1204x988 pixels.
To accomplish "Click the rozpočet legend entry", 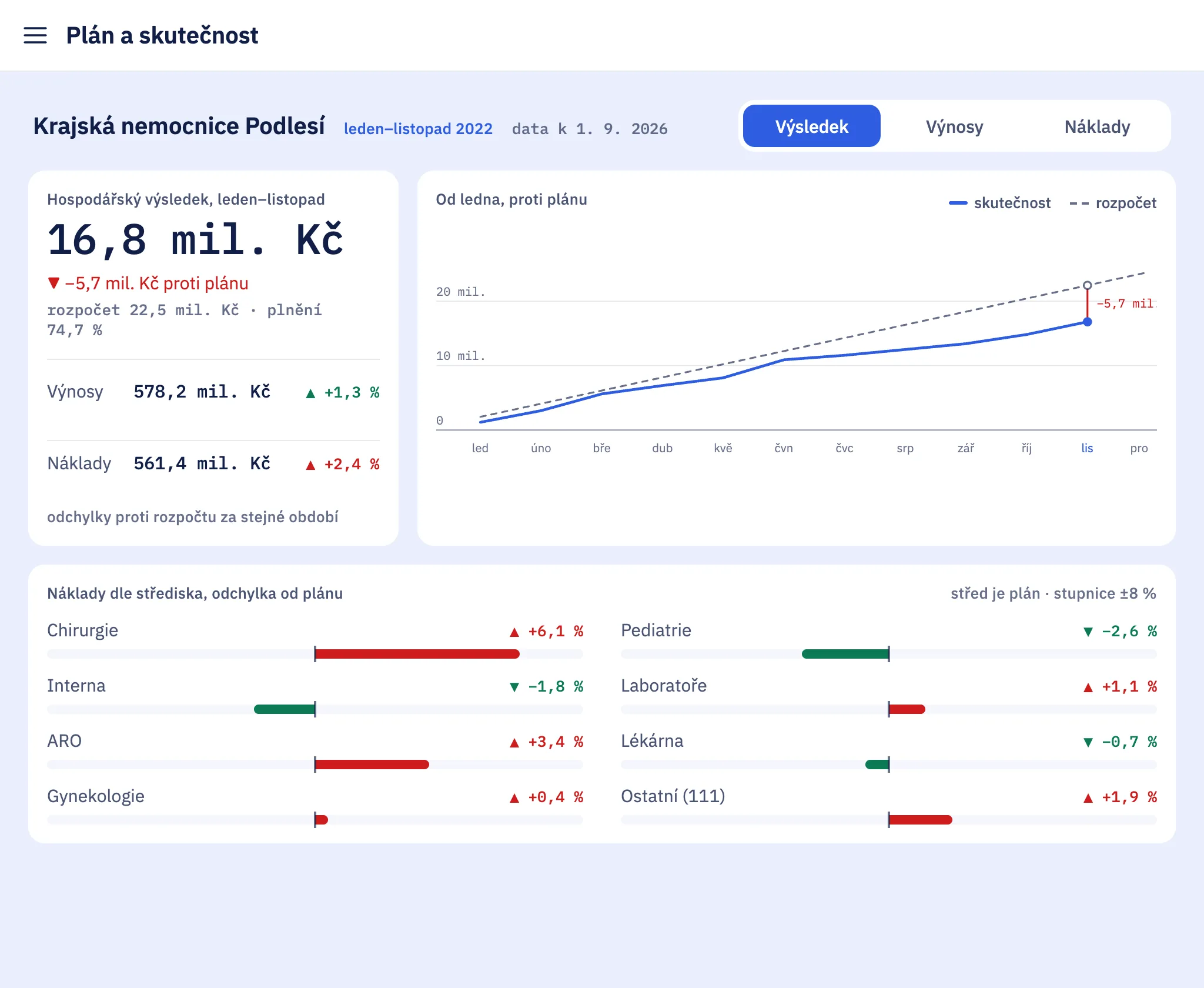I will click(1113, 203).
